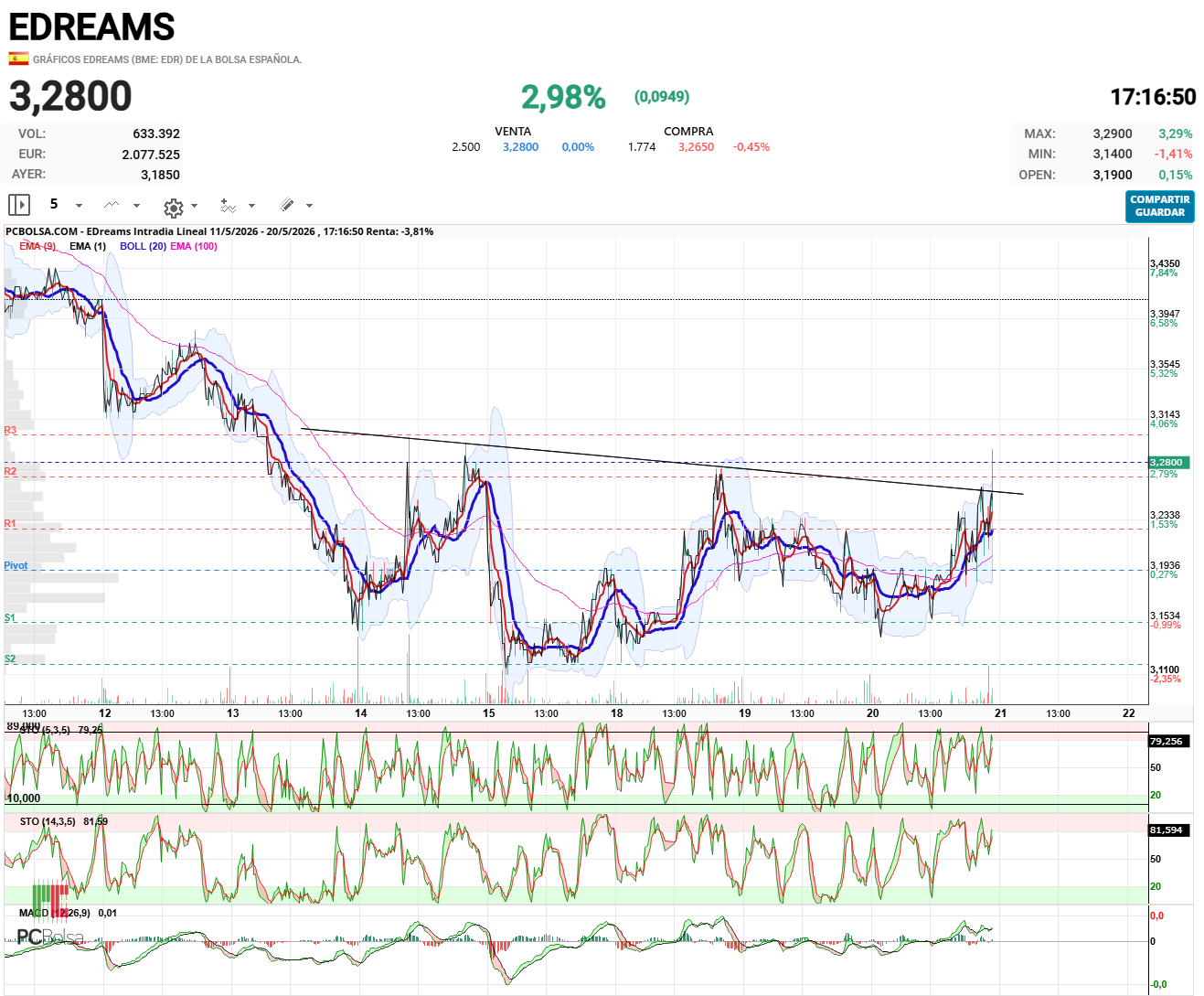Click the R3 resistance level label
Image resolution: width=1204 pixels, height=996 pixels.
(10, 430)
